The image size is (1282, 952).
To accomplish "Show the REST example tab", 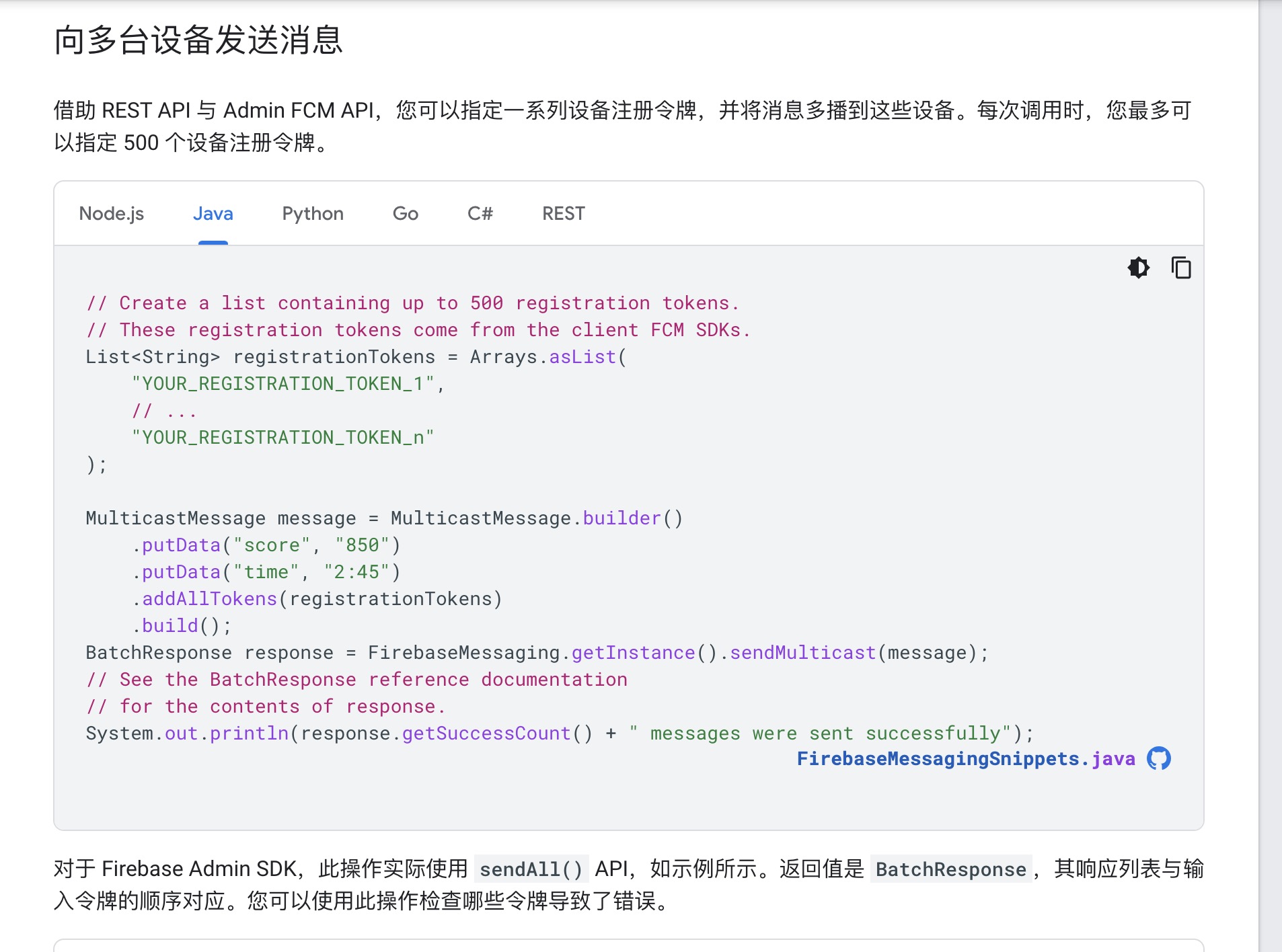I will tap(564, 214).
